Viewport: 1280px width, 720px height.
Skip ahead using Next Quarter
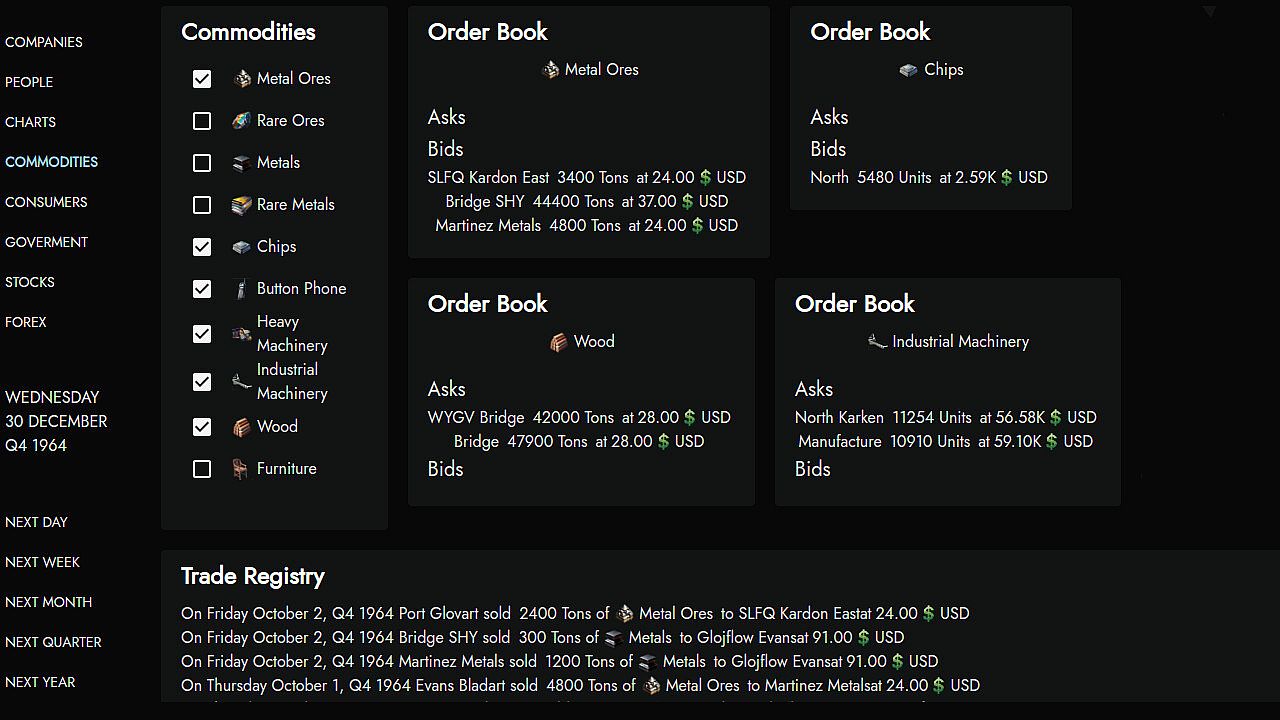click(53, 642)
